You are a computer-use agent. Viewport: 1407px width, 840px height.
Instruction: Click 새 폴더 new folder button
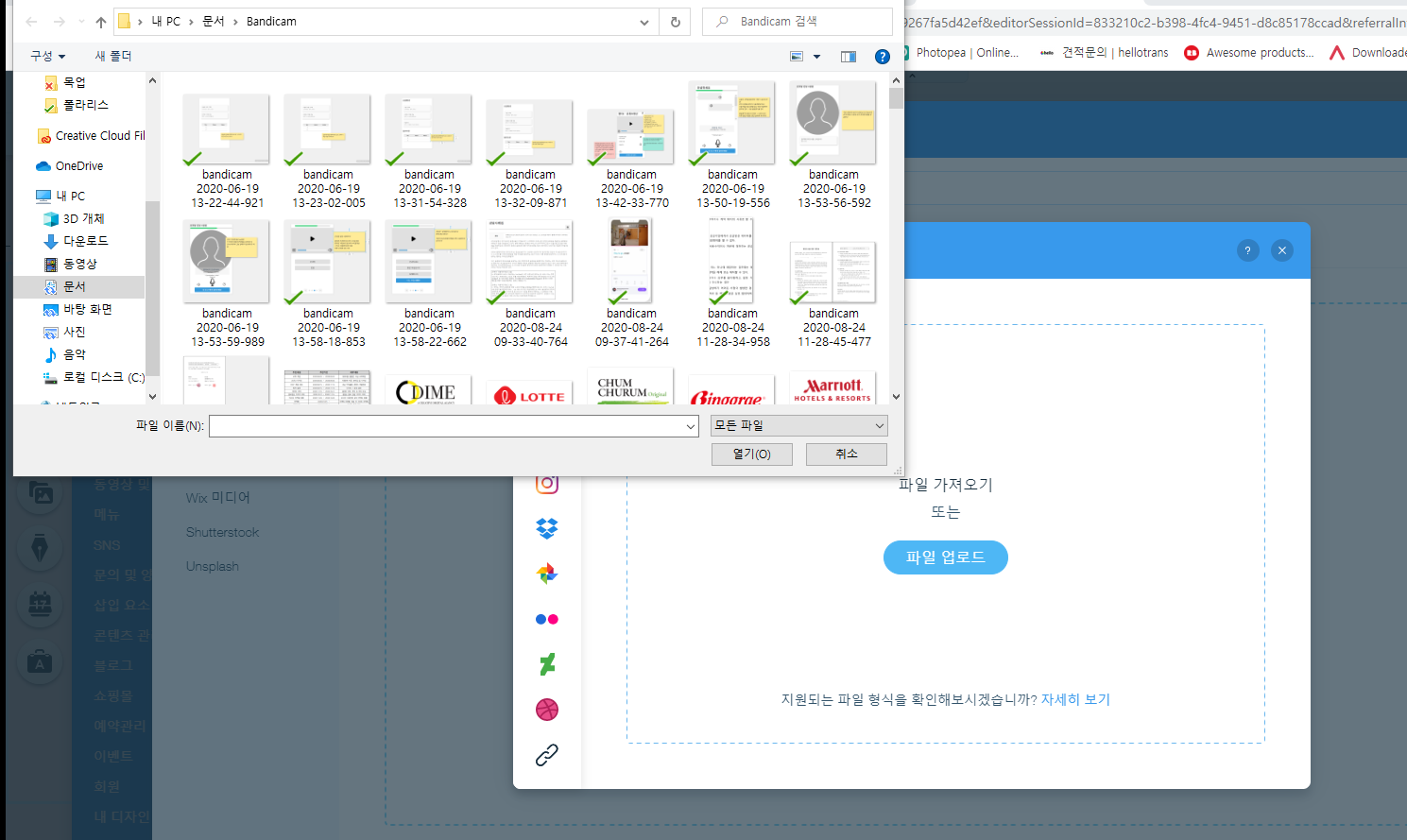click(x=113, y=57)
